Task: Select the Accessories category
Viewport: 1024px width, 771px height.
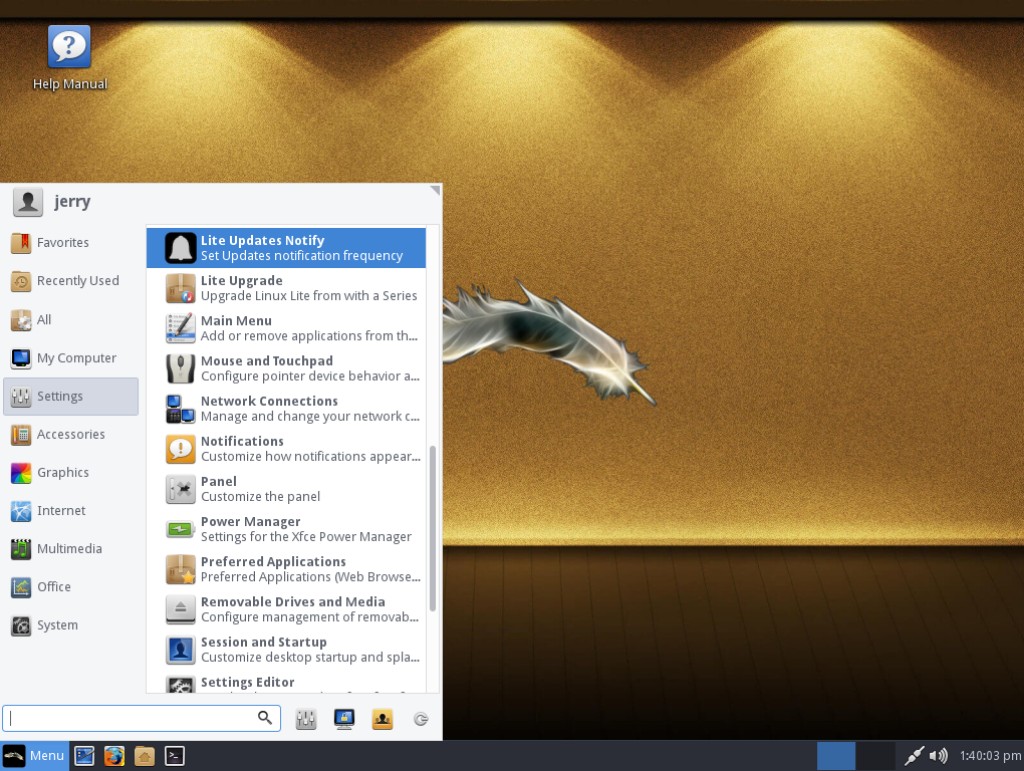Action: [x=70, y=434]
